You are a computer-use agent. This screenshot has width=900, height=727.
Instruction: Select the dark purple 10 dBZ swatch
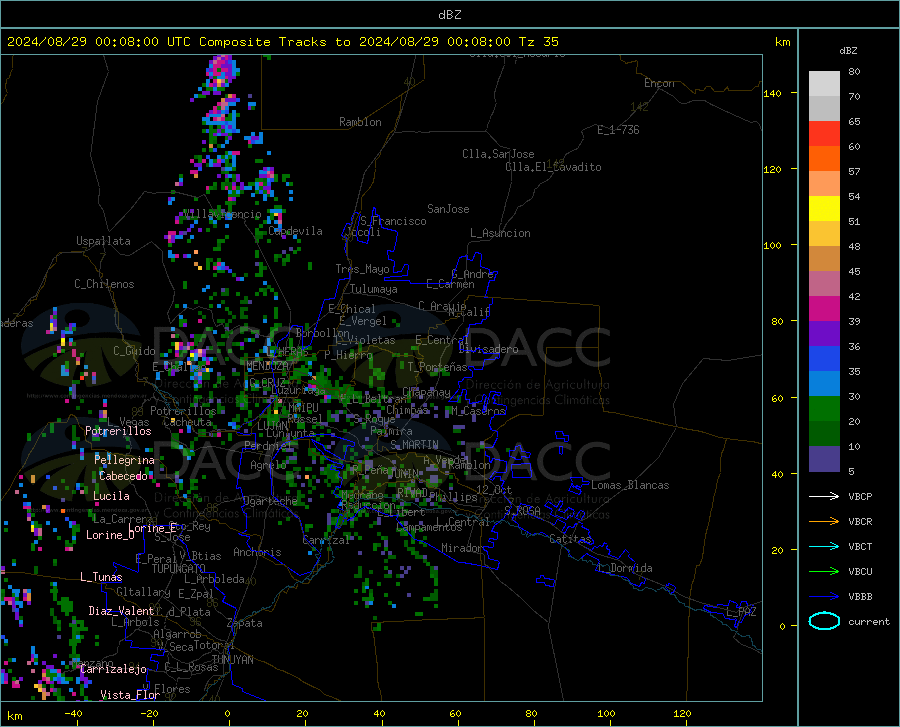(824, 458)
